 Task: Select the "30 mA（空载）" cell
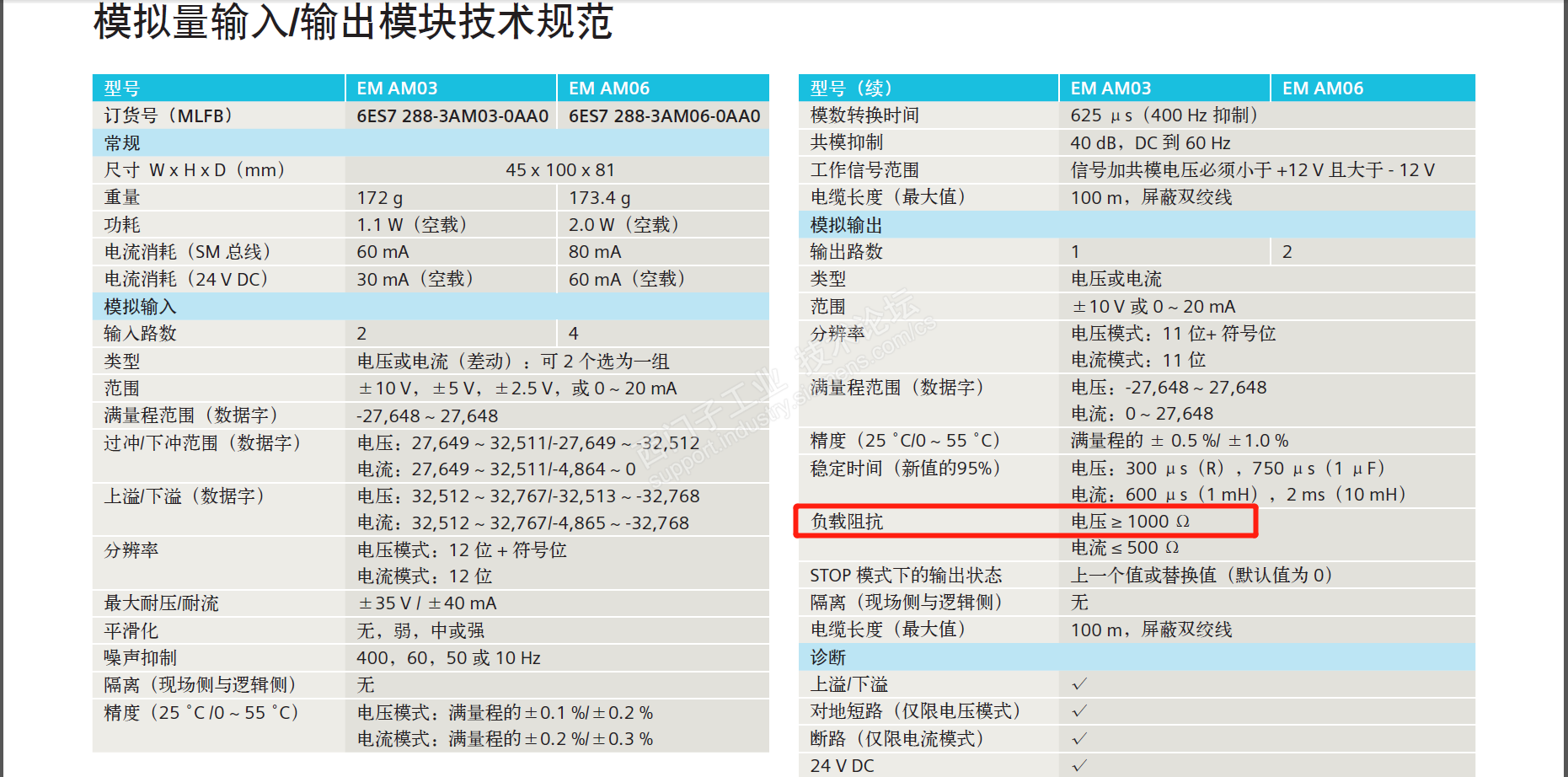415,279
